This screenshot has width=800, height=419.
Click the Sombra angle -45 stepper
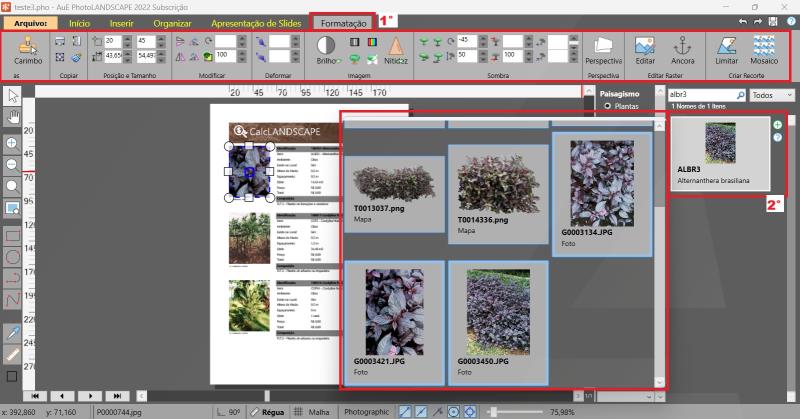point(482,41)
